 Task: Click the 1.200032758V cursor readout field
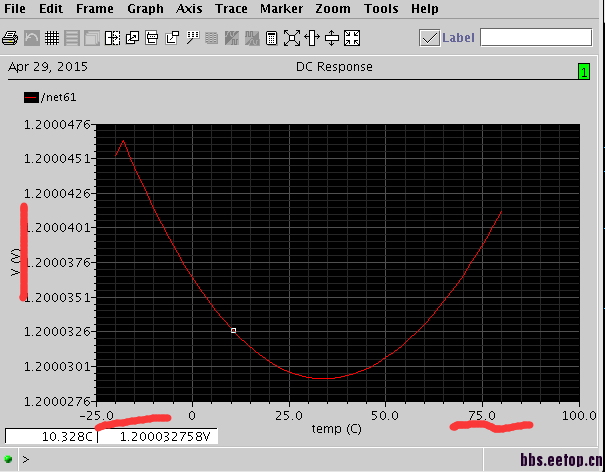158,436
